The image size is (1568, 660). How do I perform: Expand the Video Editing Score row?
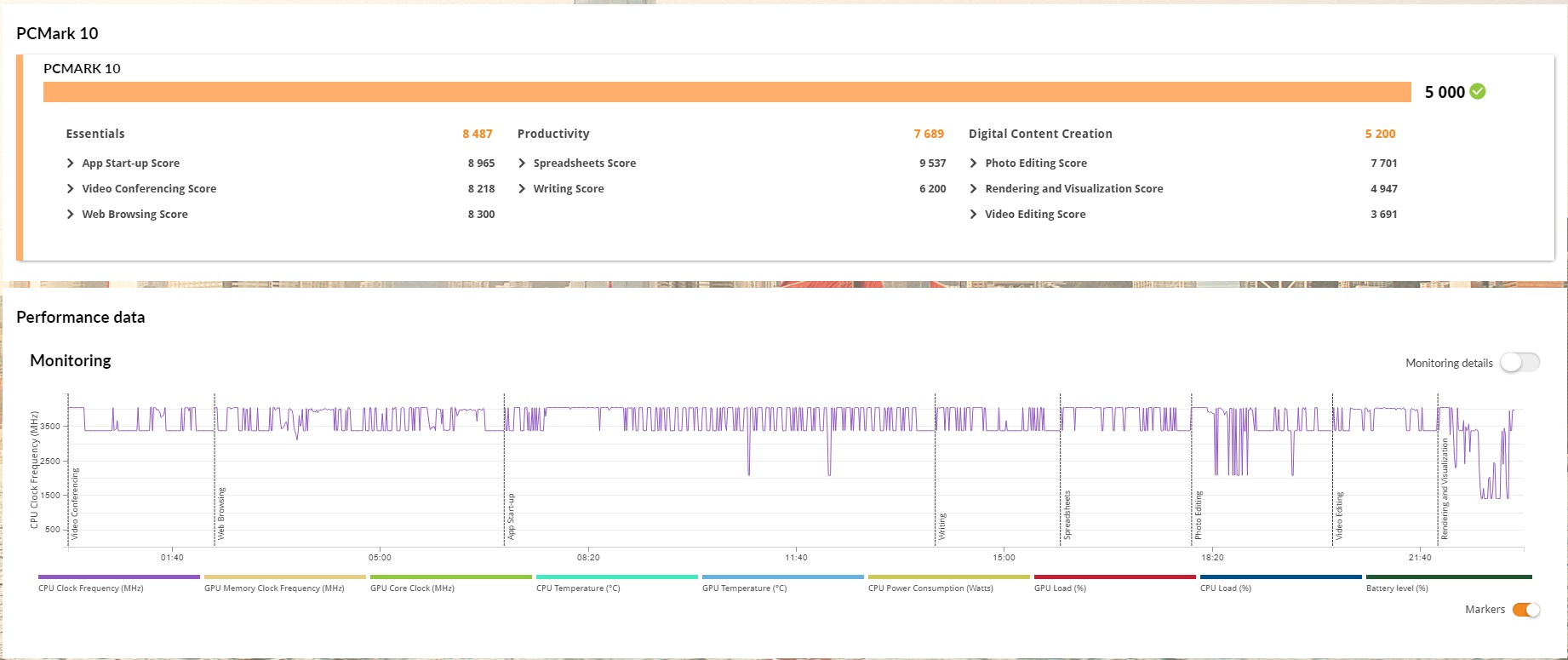[x=973, y=215]
